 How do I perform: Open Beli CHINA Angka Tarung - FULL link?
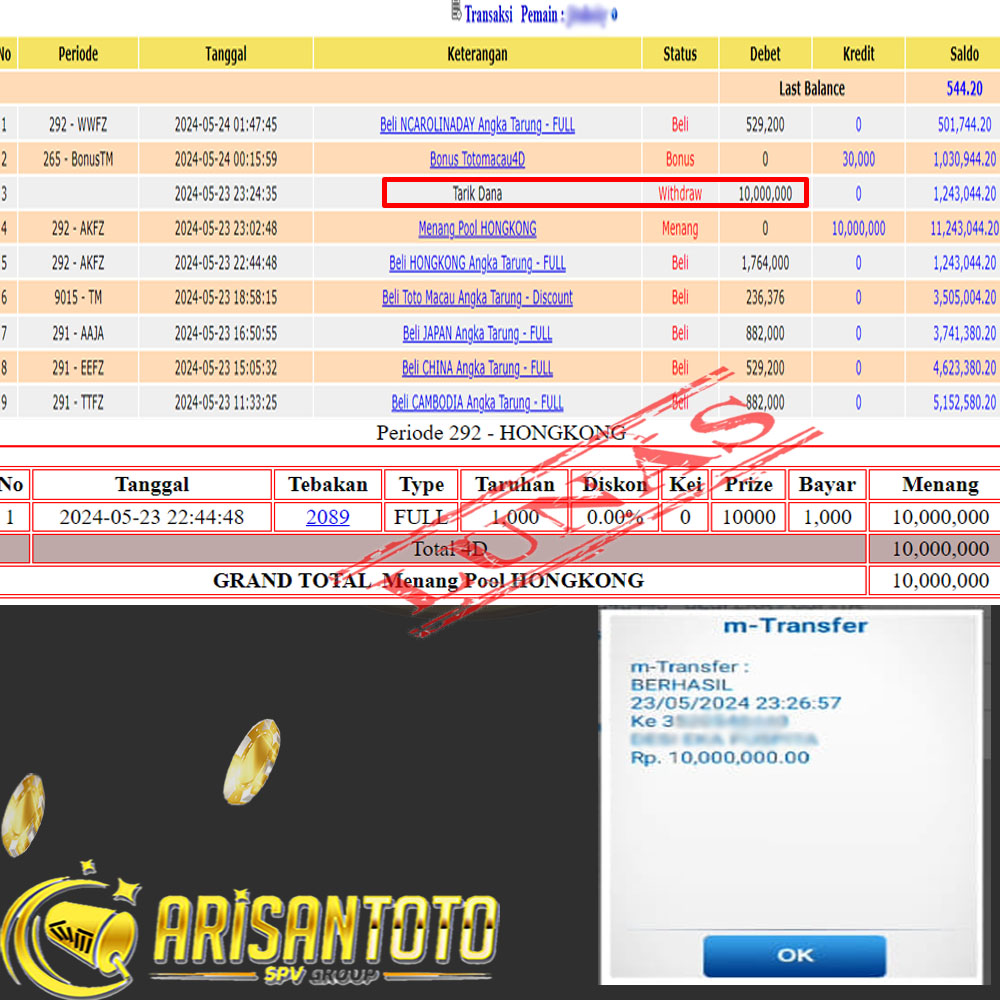[x=477, y=367]
